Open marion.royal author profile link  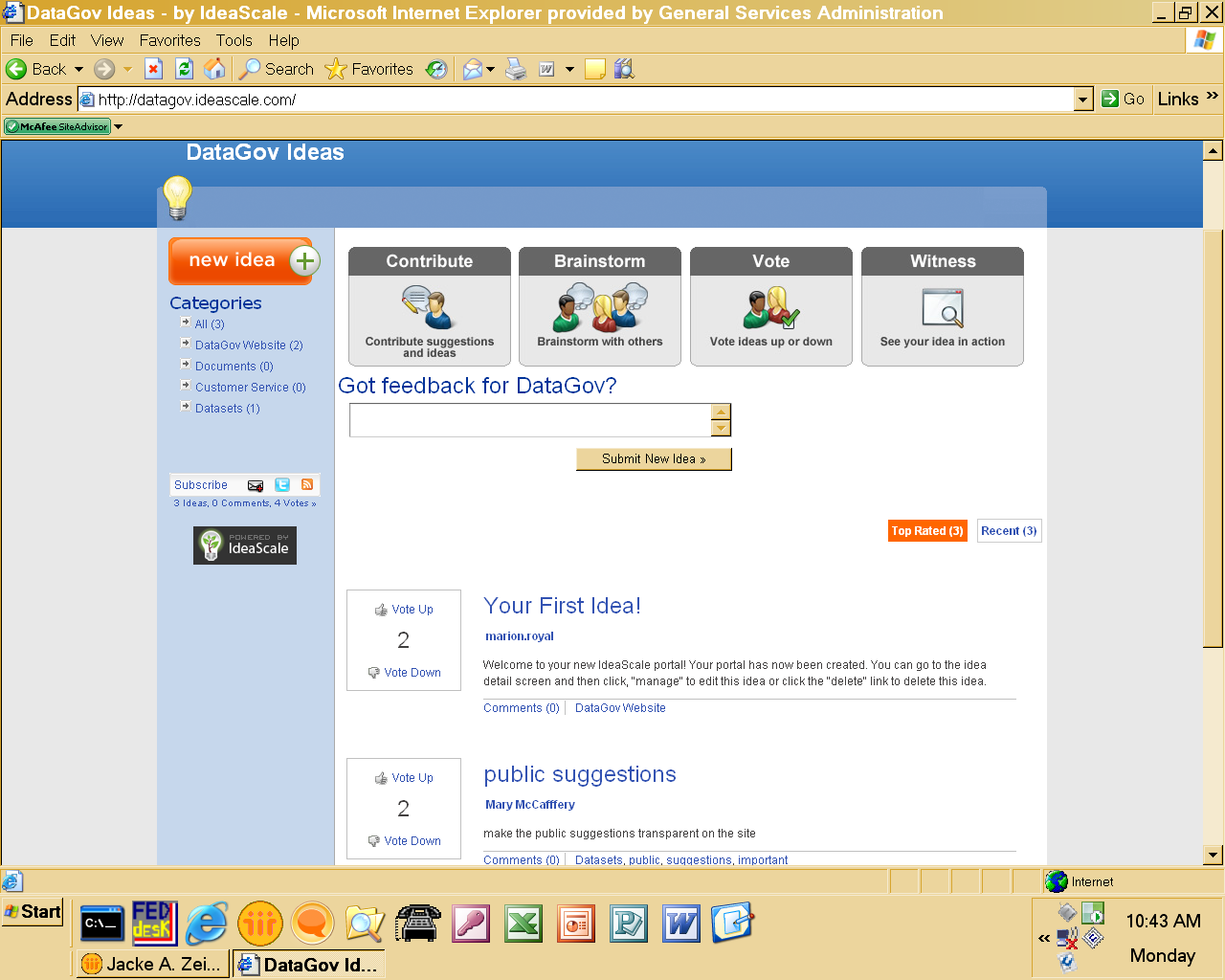520,636
